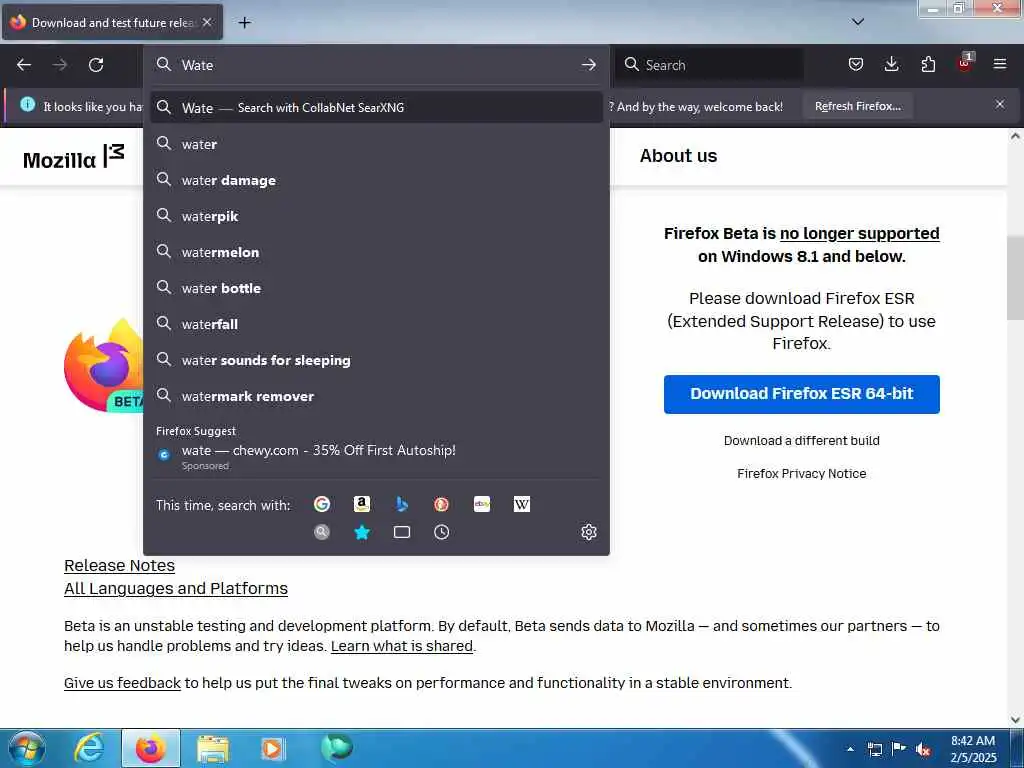Close the notification bar with X

click(x=1000, y=104)
